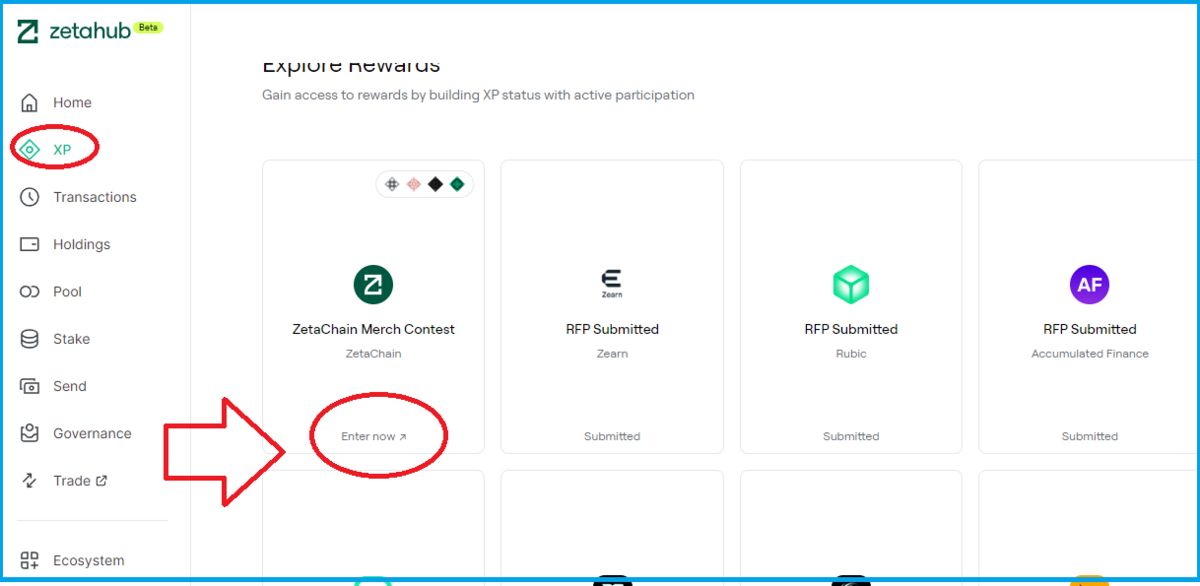Click the Pool icon in sidebar

[30, 292]
